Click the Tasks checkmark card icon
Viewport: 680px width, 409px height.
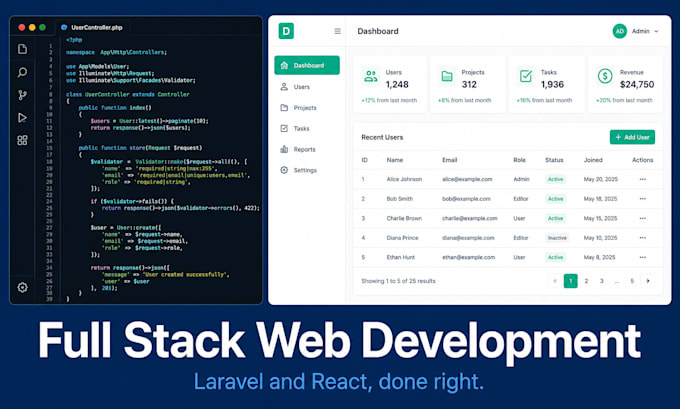[x=526, y=76]
